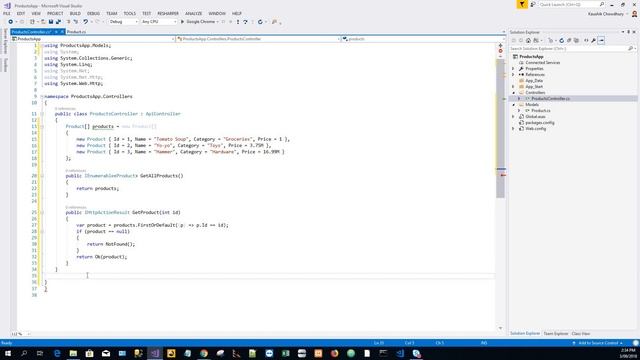Image resolution: width=640 pixels, height=360 pixels.
Task: Open the File Explorer taskbar icon
Action: pyautogui.click(x=73, y=353)
